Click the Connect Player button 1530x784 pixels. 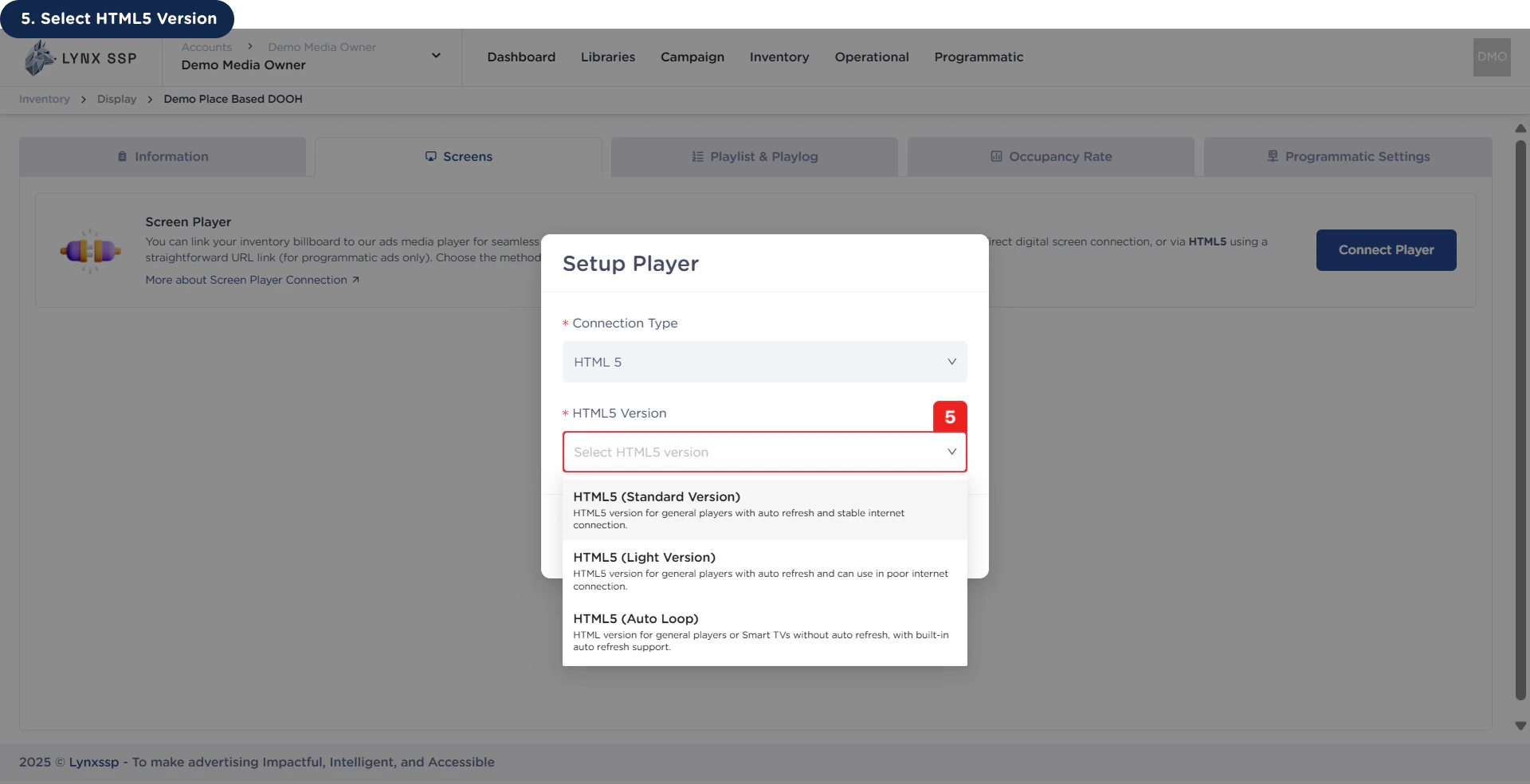(x=1386, y=249)
